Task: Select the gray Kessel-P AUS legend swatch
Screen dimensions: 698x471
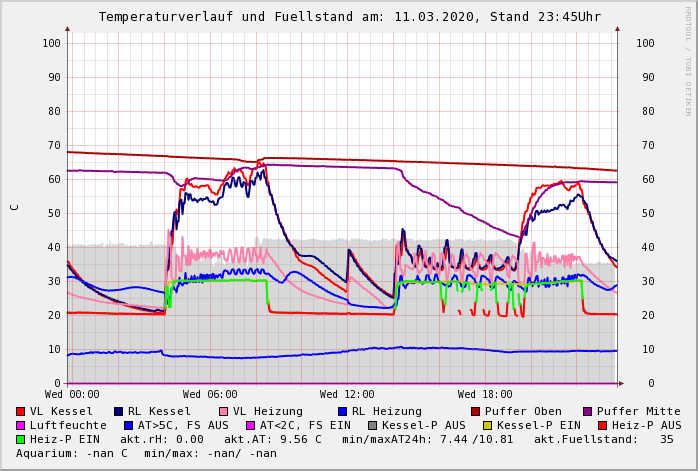Action: click(x=372, y=425)
